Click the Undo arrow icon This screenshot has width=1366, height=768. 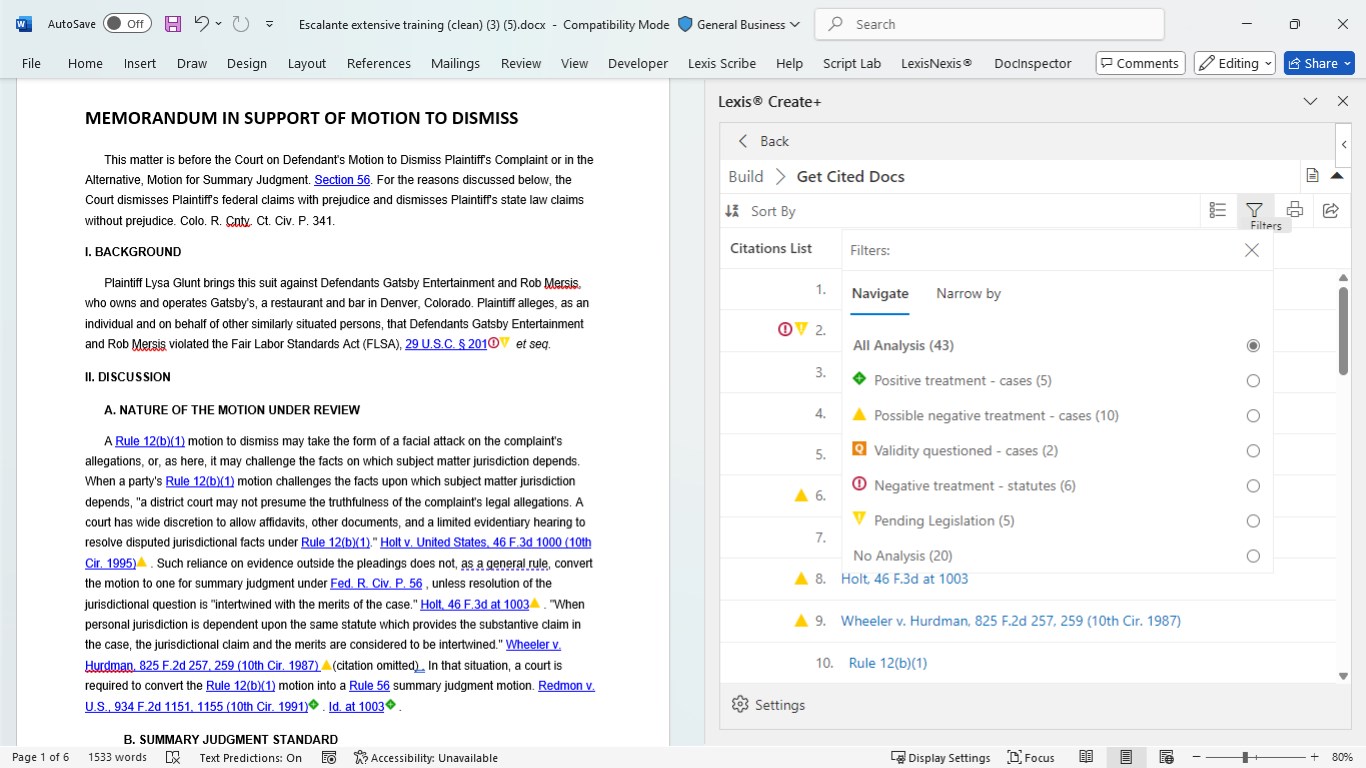201,24
